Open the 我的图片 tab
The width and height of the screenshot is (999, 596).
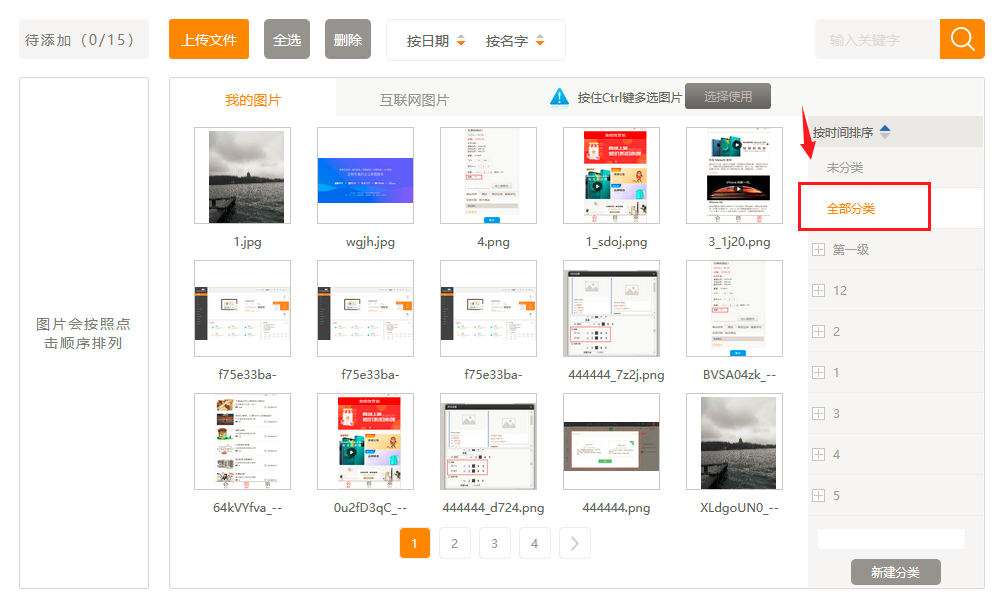pyautogui.click(x=252, y=100)
